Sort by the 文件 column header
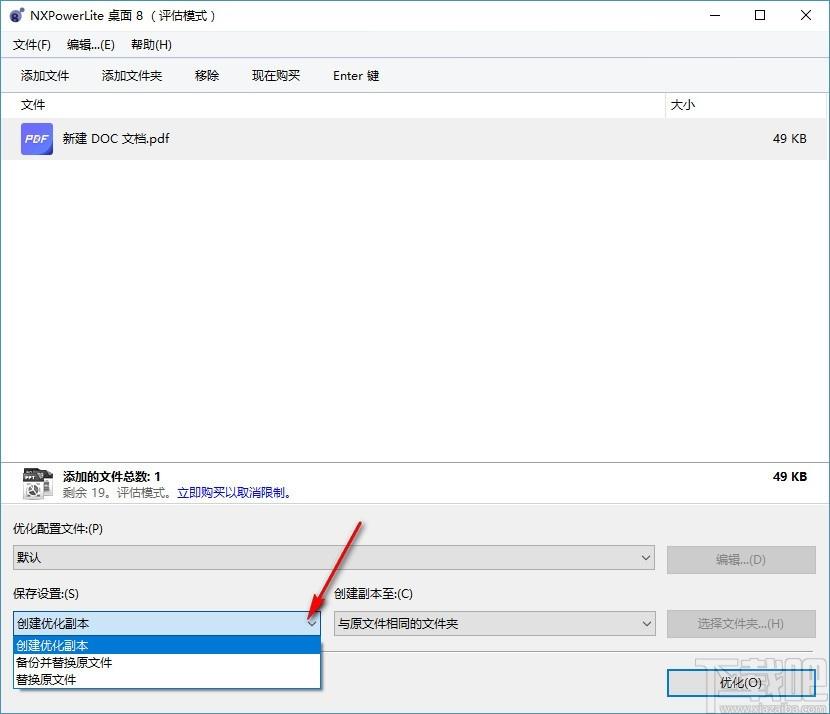 (333, 105)
